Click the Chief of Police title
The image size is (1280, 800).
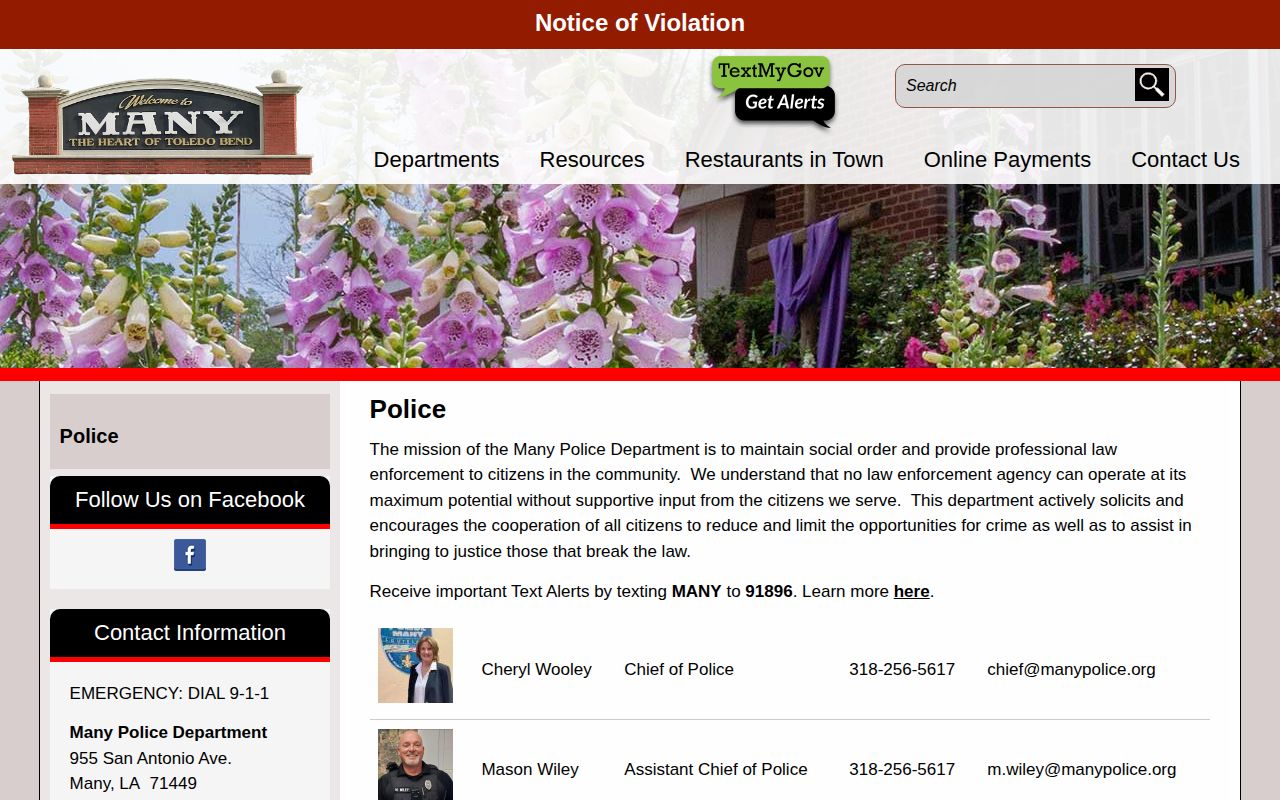pyautogui.click(x=679, y=669)
